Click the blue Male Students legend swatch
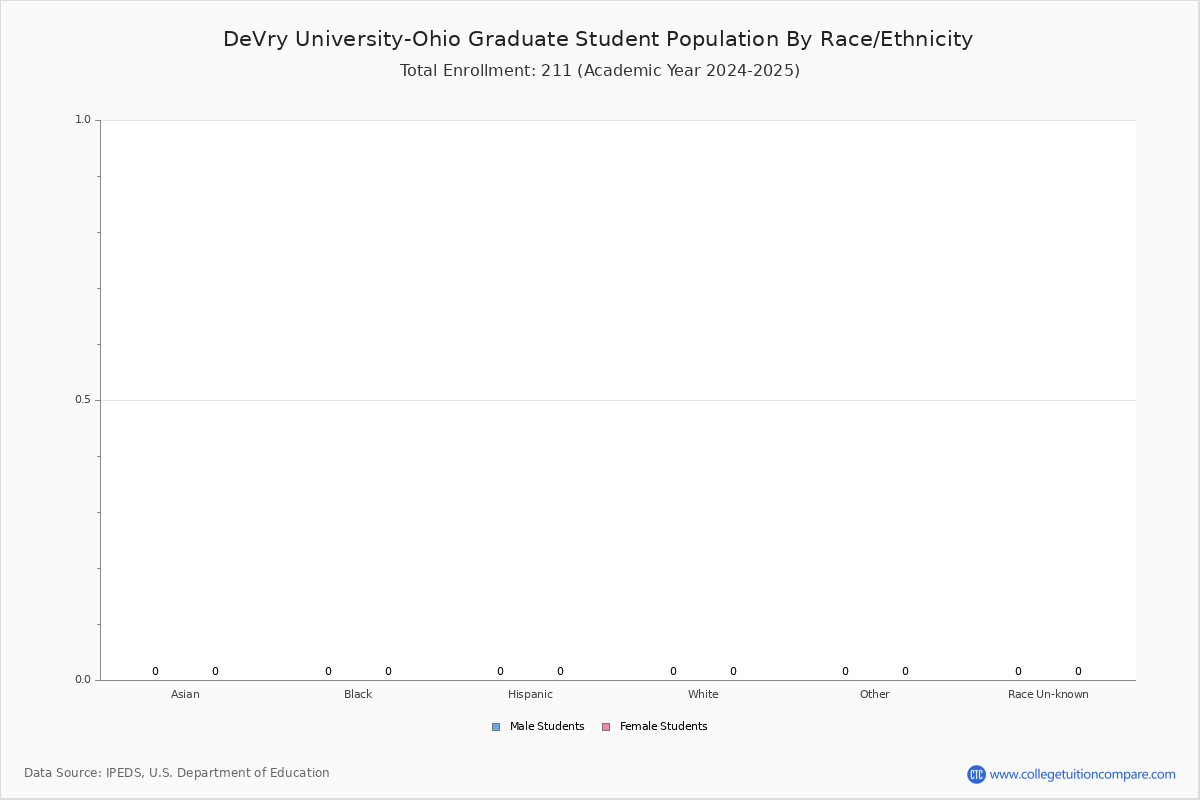Image resolution: width=1200 pixels, height=800 pixels. tap(496, 727)
